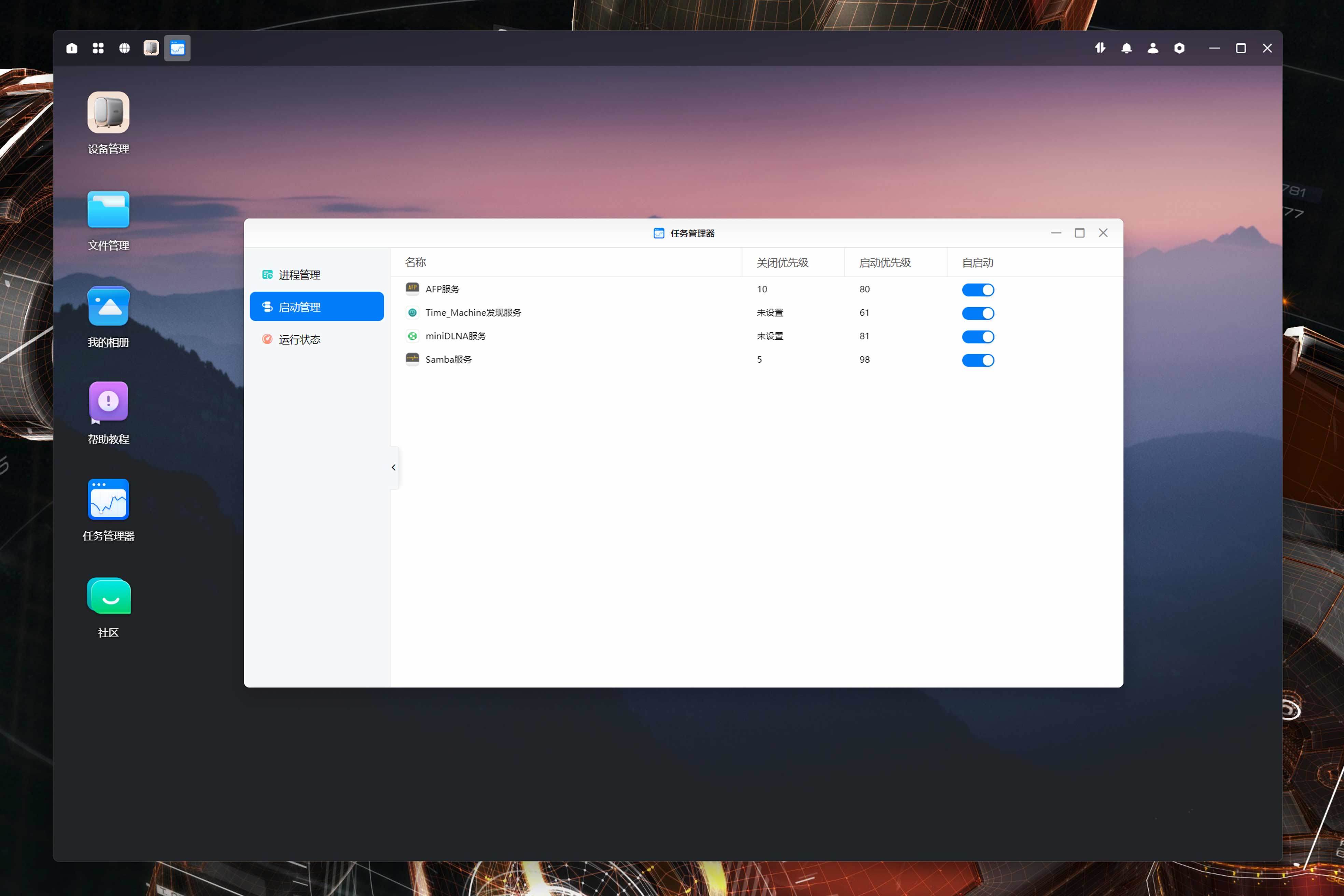Launch 我的相册 photo album app
The width and height of the screenshot is (1344, 896).
(x=108, y=306)
